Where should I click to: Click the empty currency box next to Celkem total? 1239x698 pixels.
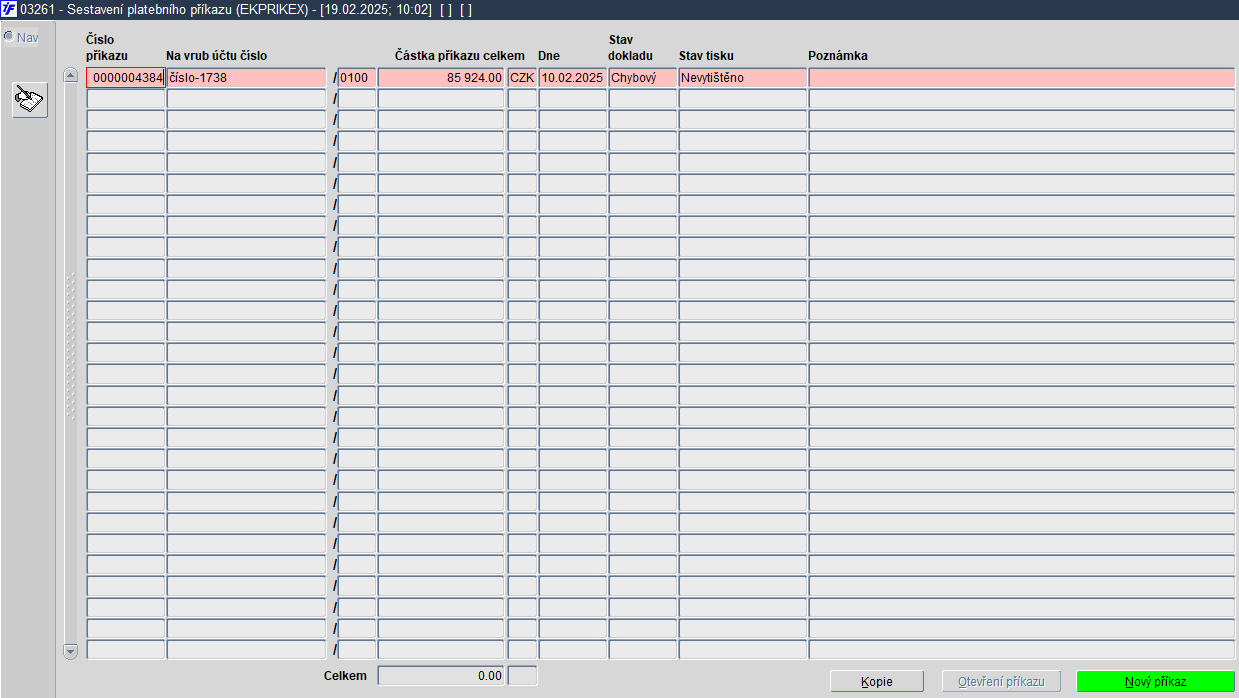(x=522, y=676)
